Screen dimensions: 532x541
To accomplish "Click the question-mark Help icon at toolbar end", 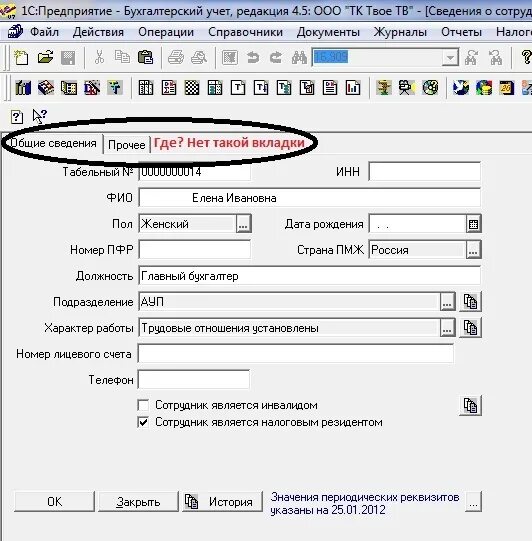I will click(x=526, y=57).
